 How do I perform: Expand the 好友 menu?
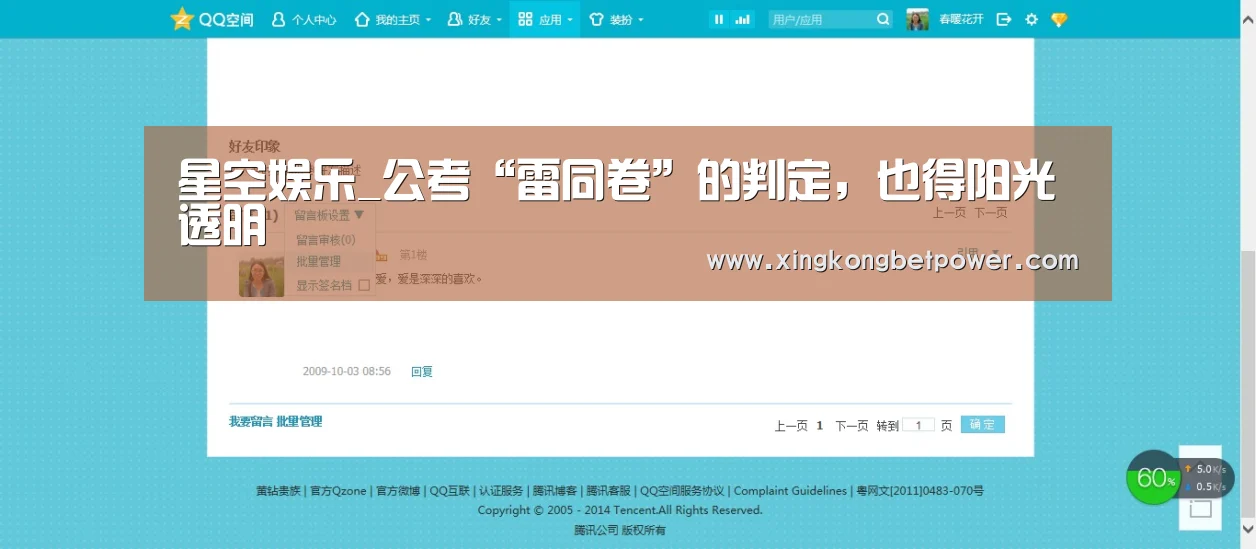(x=474, y=19)
